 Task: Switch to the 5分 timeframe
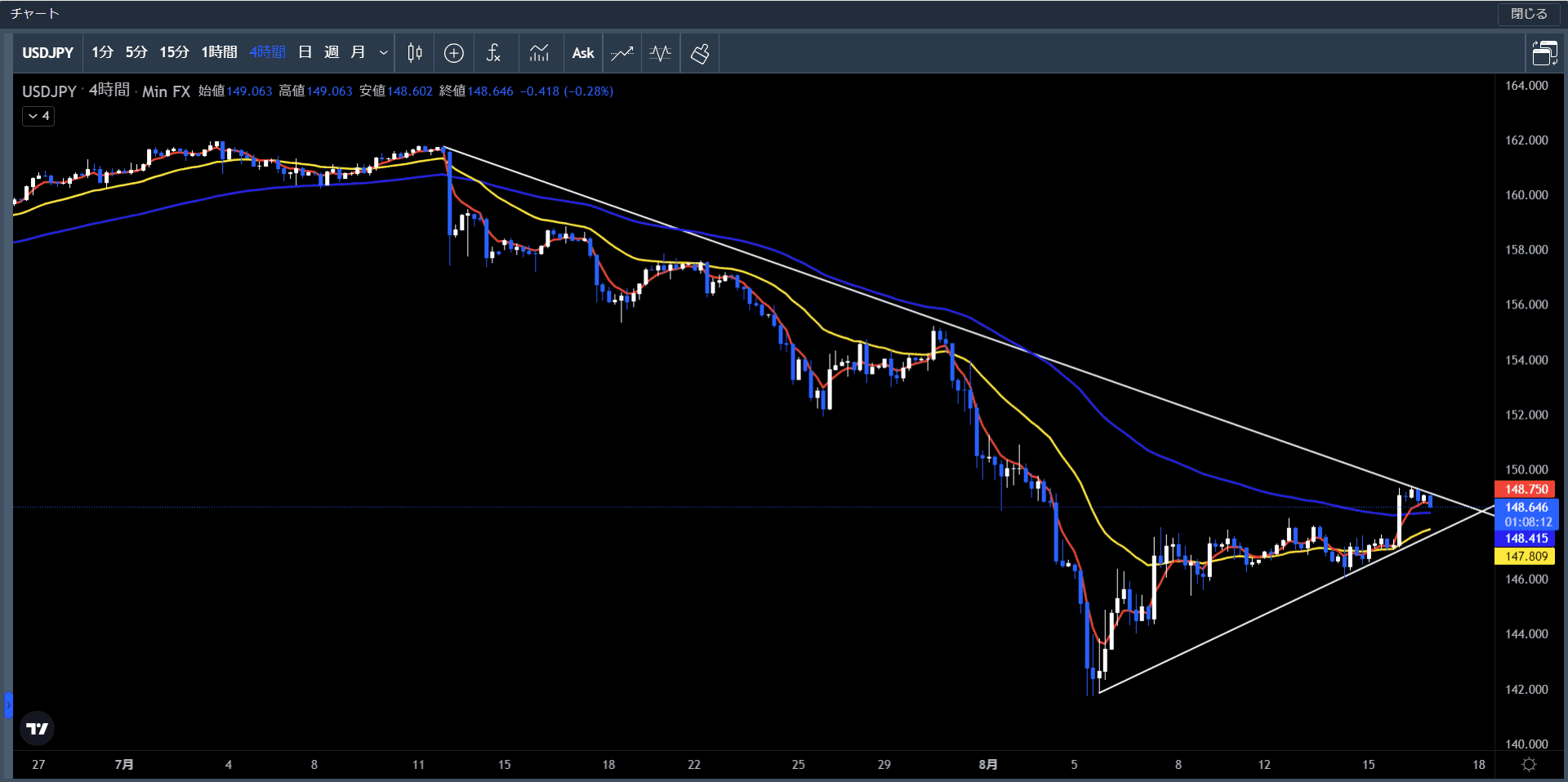(136, 53)
